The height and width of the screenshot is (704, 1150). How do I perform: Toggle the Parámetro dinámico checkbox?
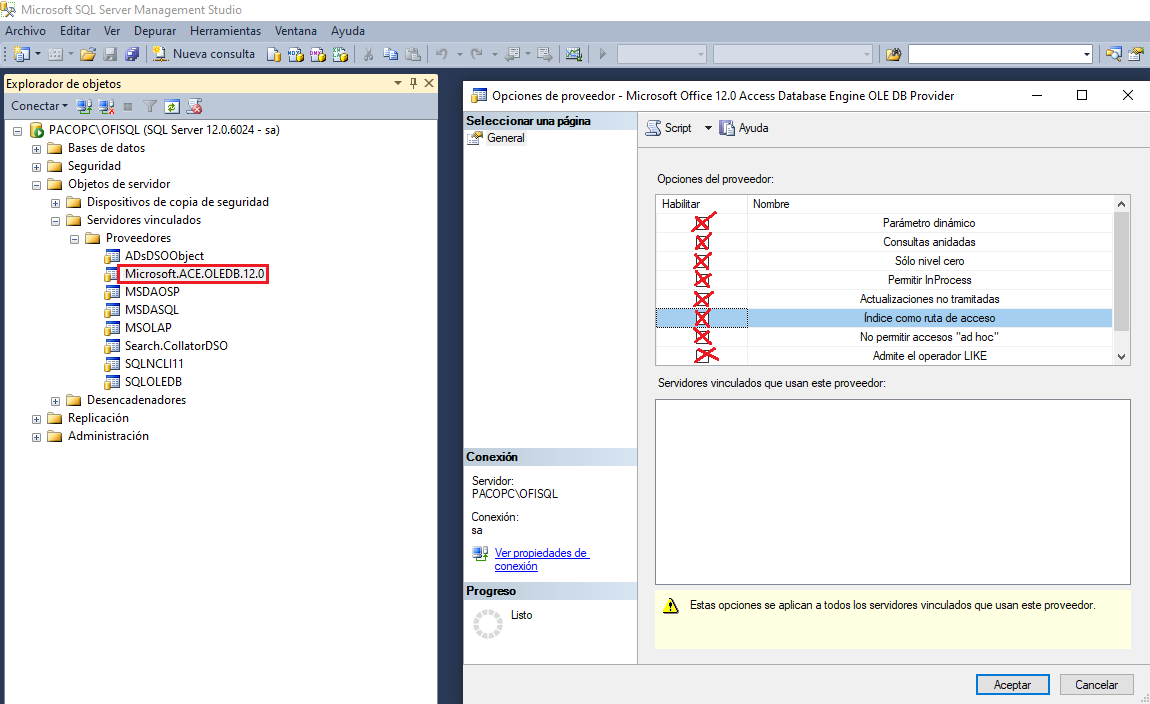(702, 223)
